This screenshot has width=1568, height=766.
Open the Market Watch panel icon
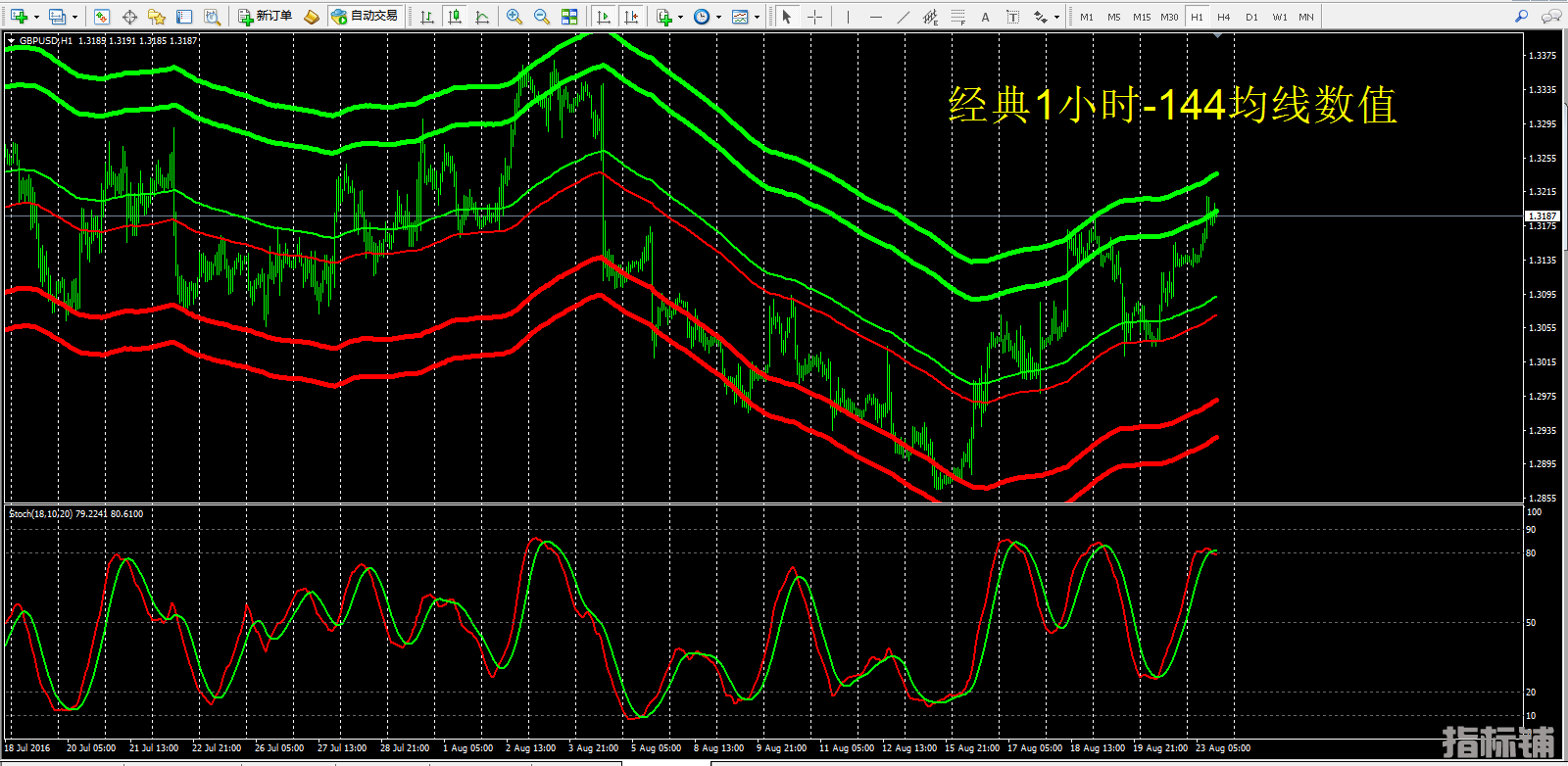click(x=102, y=17)
